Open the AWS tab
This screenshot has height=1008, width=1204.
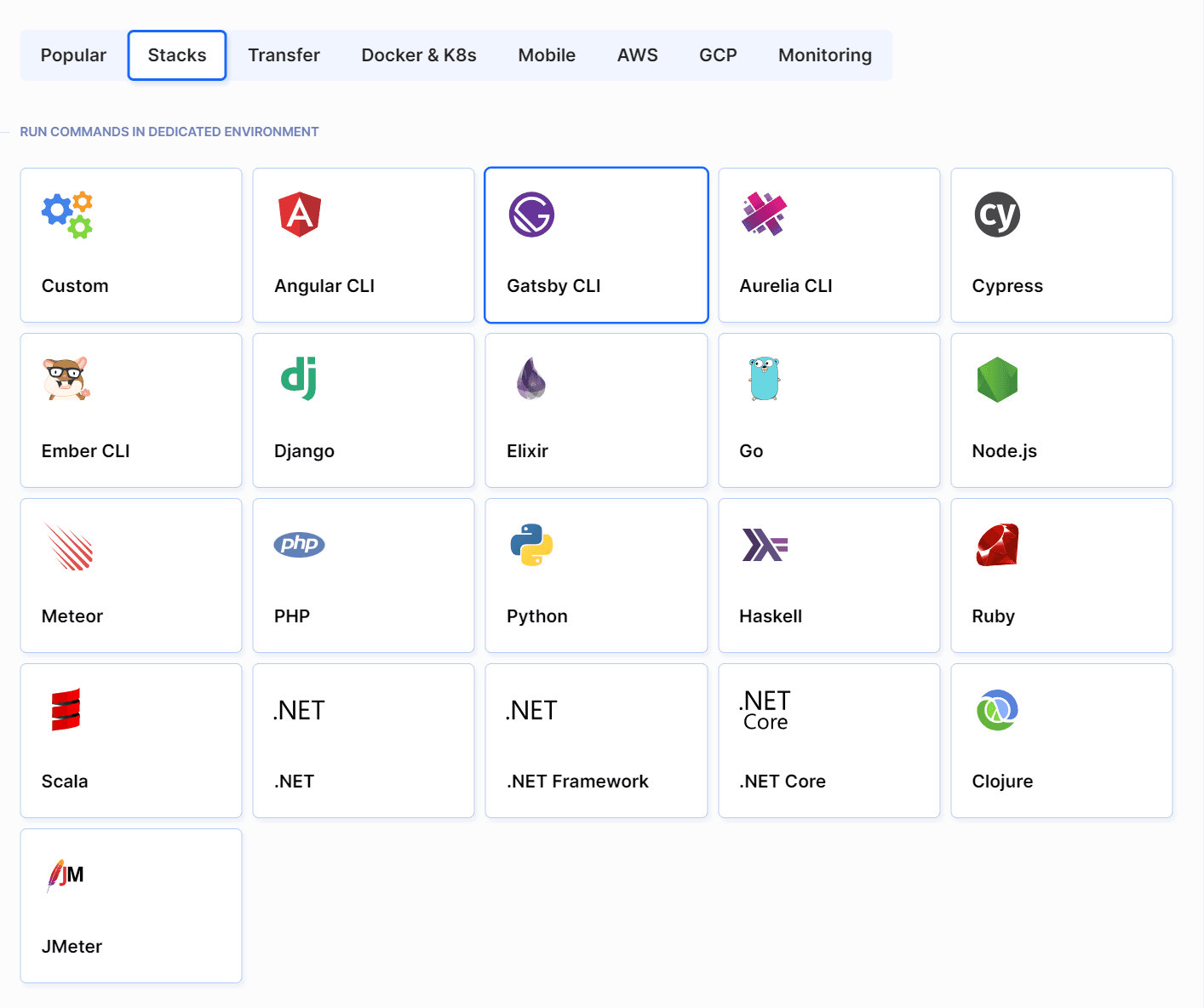[x=637, y=55]
